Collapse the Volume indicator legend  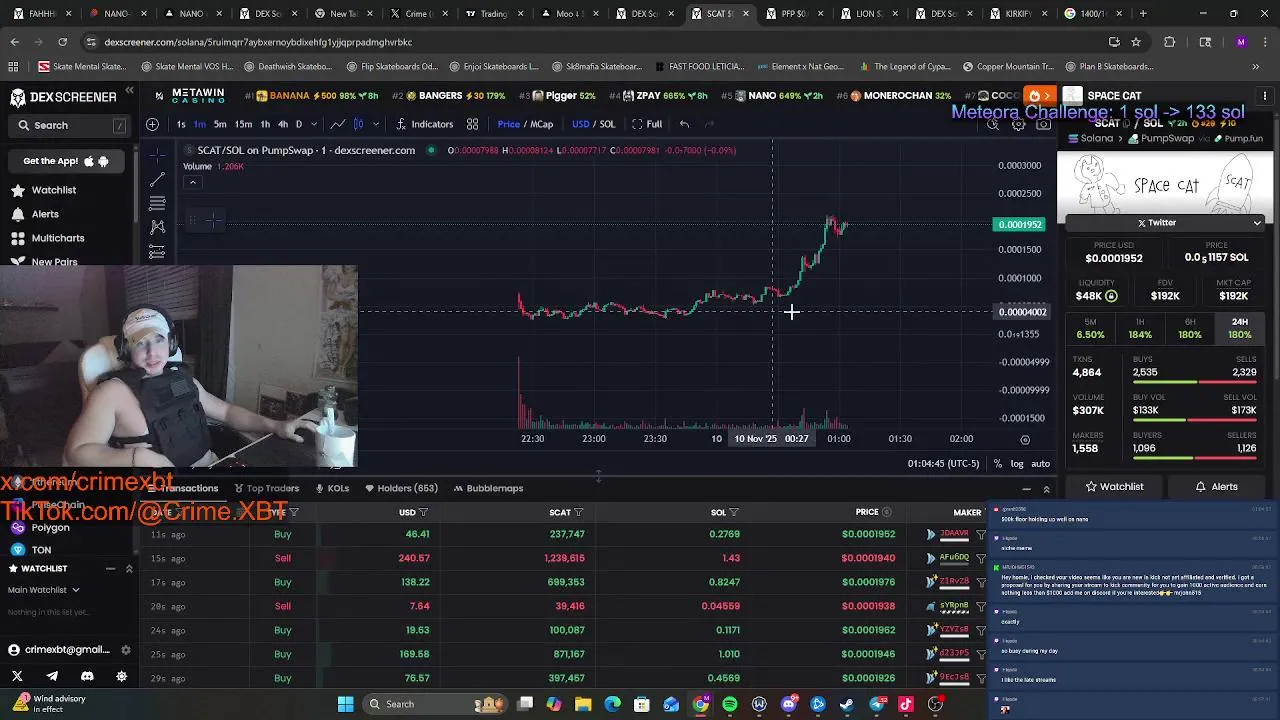[x=193, y=182]
